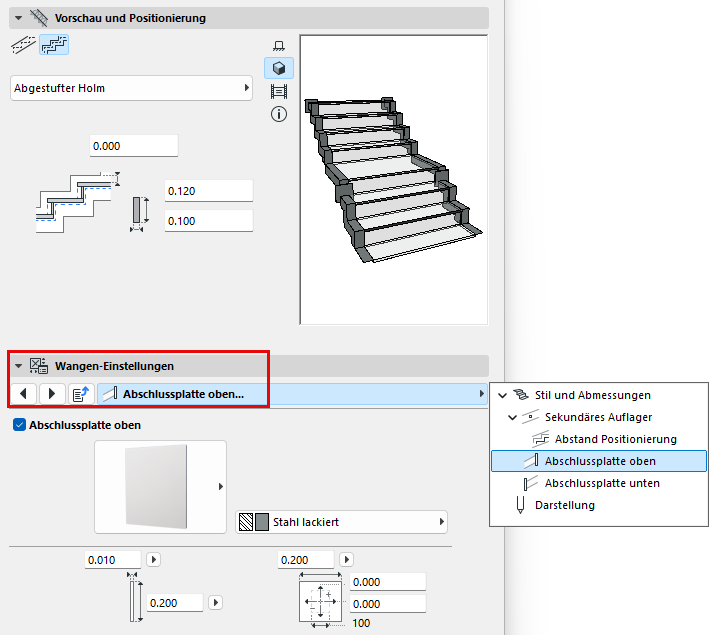Go to next settings page arrow

click(52, 394)
